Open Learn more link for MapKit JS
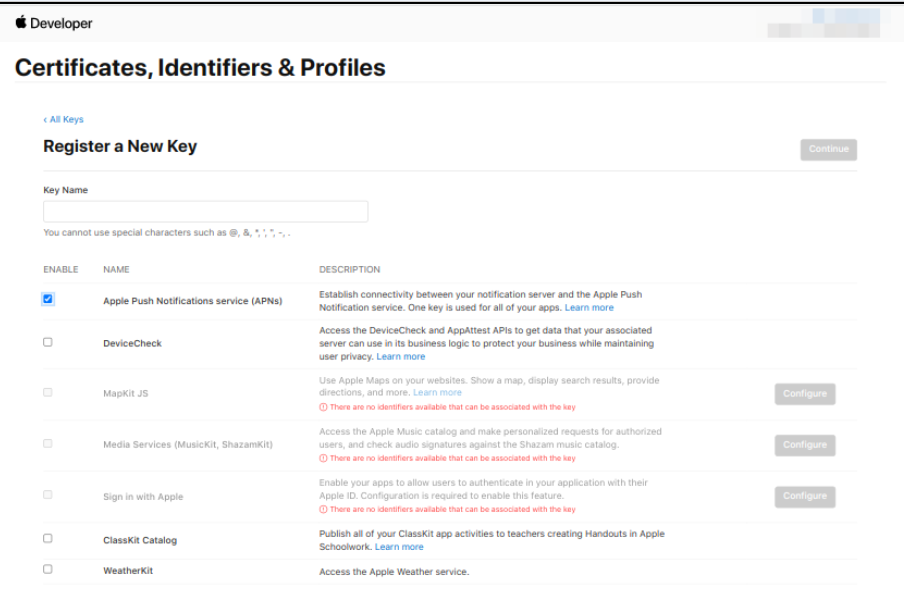The width and height of the screenshot is (904, 601). (437, 392)
